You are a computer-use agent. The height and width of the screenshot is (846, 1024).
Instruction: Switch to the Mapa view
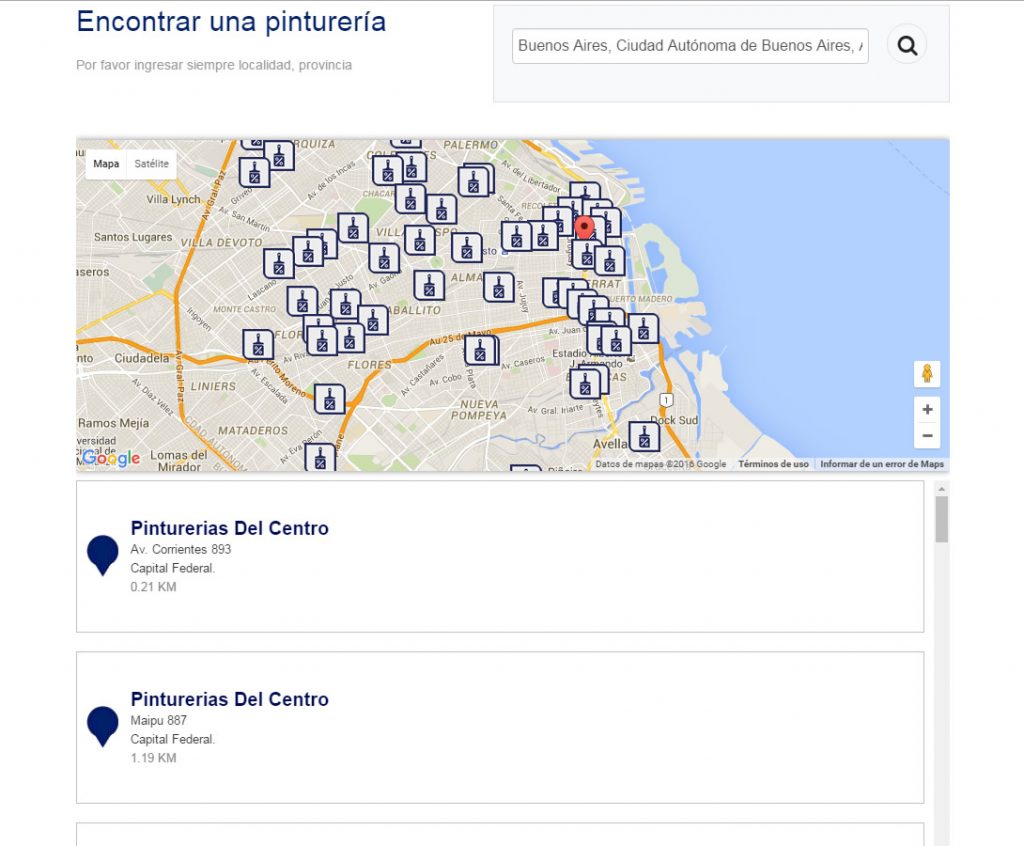pyautogui.click(x=106, y=164)
